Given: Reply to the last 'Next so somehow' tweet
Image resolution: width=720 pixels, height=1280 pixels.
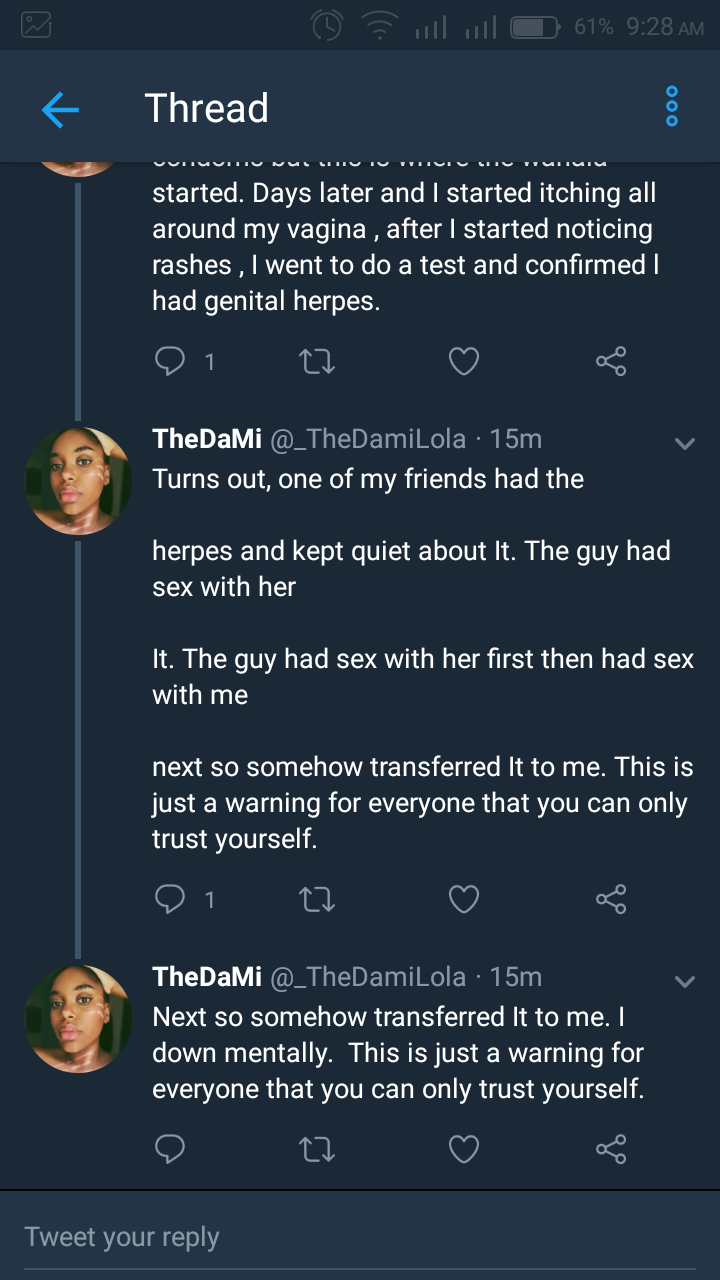Looking at the screenshot, I should tap(170, 1149).
